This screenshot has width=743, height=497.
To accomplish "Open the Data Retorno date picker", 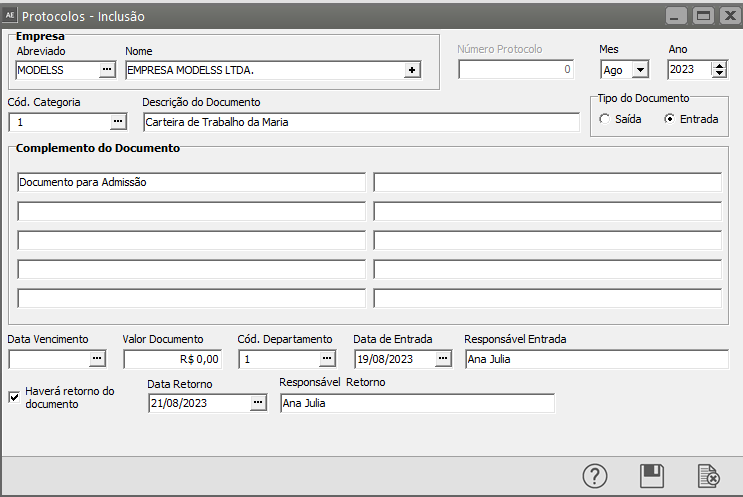I will point(258,402).
